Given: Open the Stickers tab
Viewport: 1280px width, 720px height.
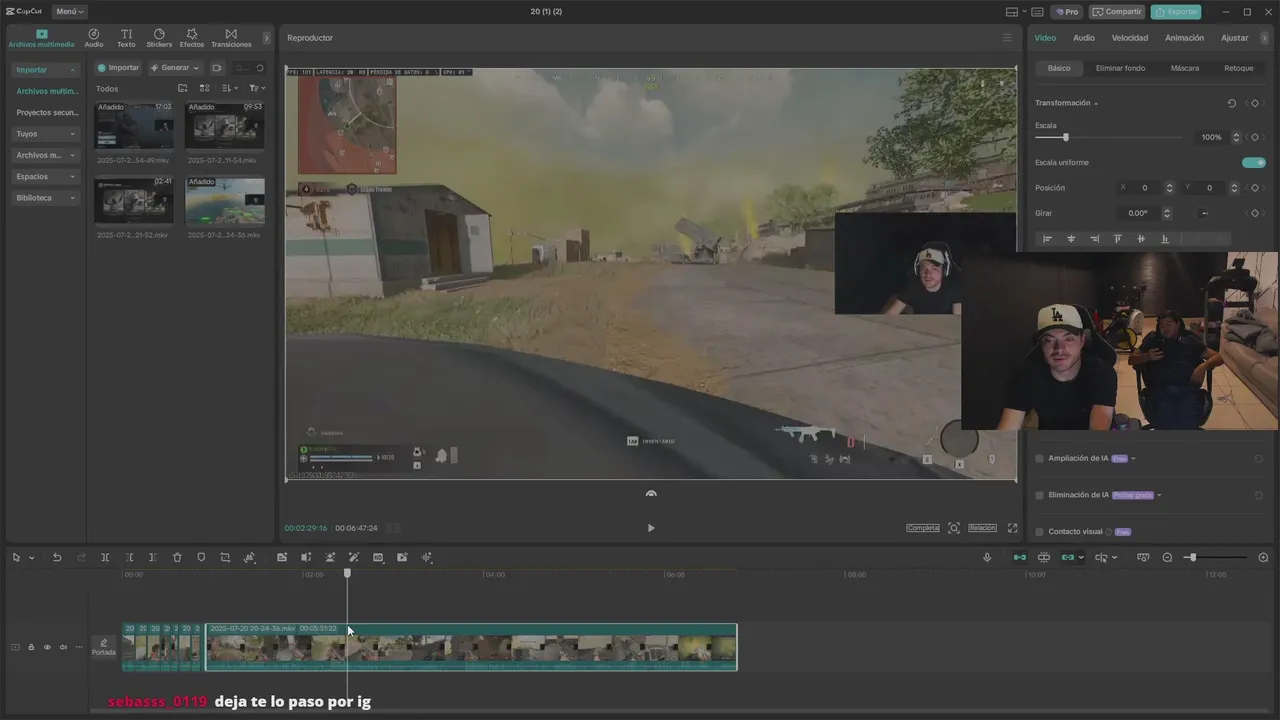Looking at the screenshot, I should 159,38.
